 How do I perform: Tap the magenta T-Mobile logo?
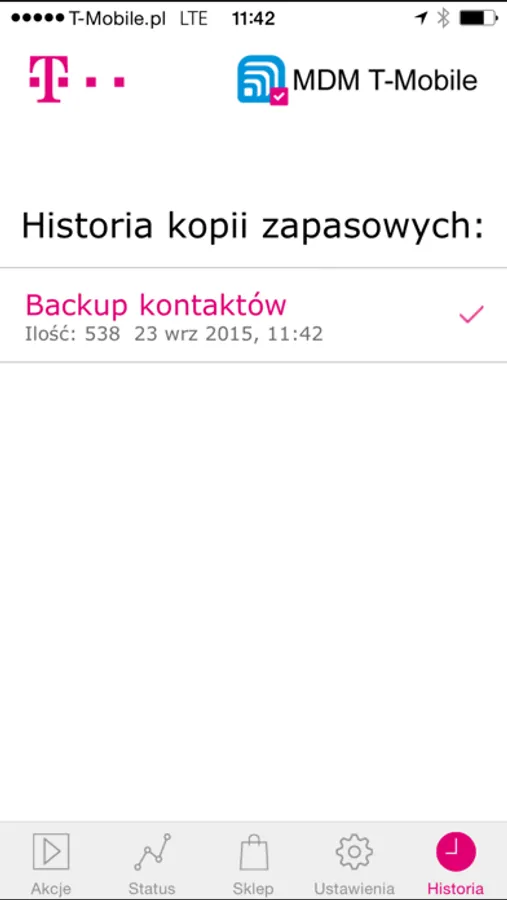pos(77,79)
